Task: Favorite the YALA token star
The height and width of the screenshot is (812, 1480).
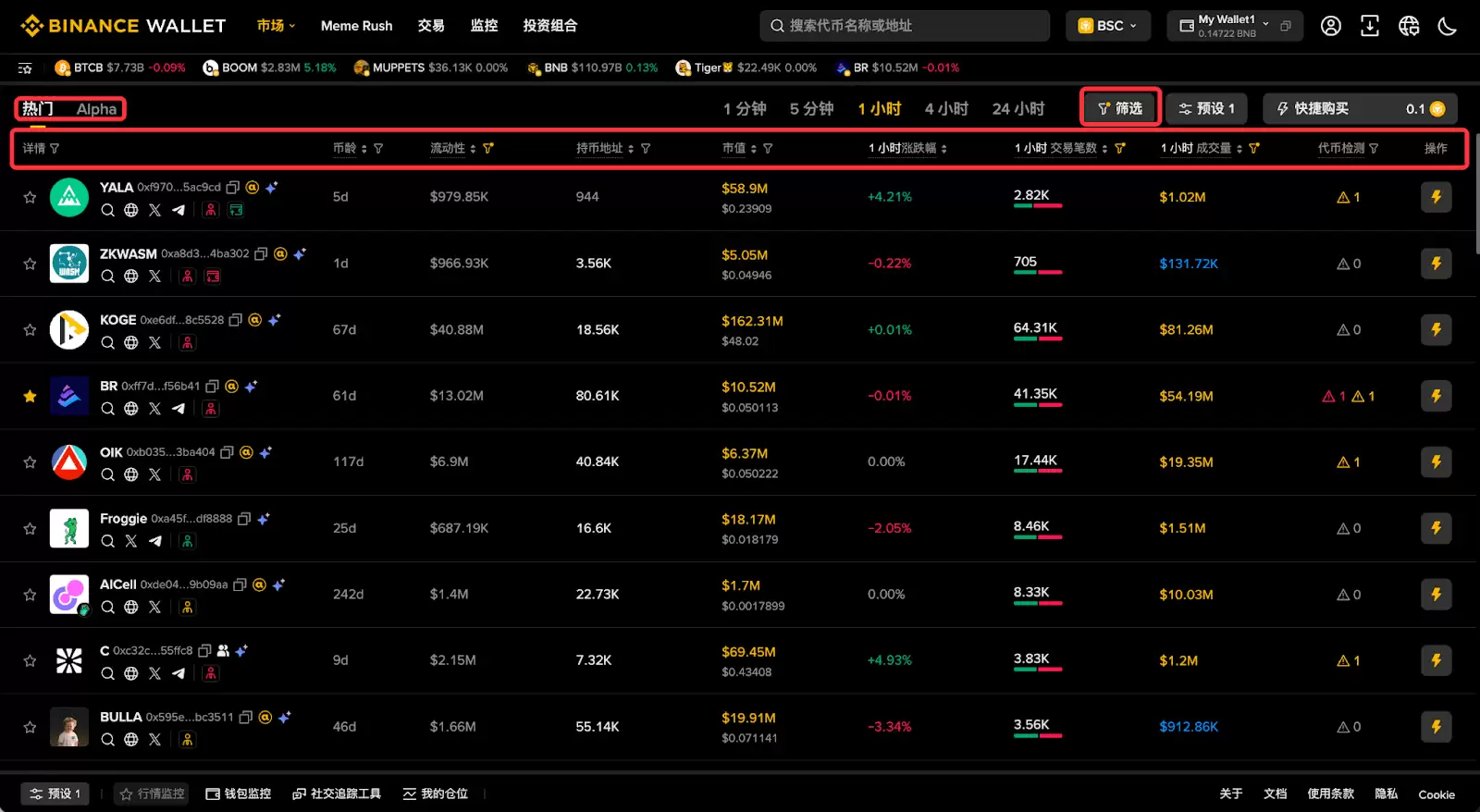Action: click(30, 197)
